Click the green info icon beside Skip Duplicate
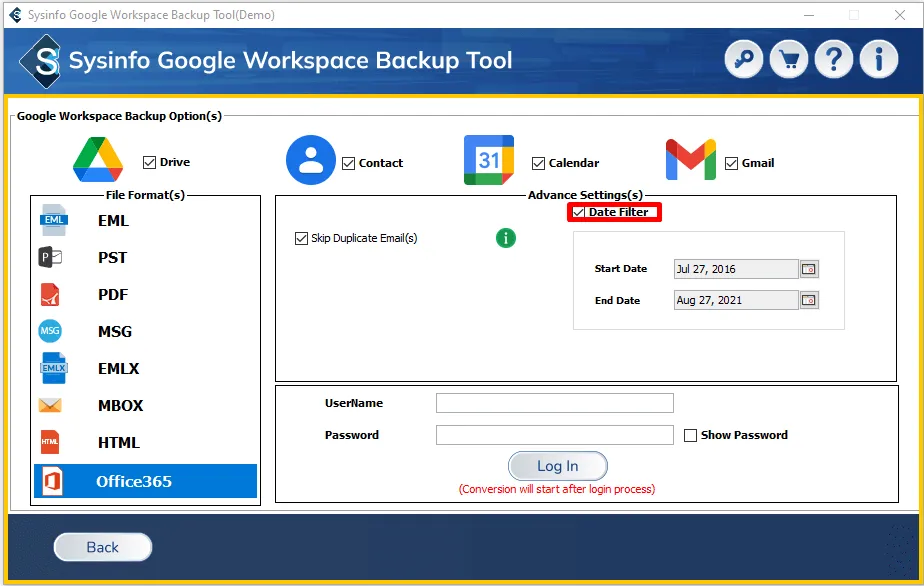 [x=506, y=238]
